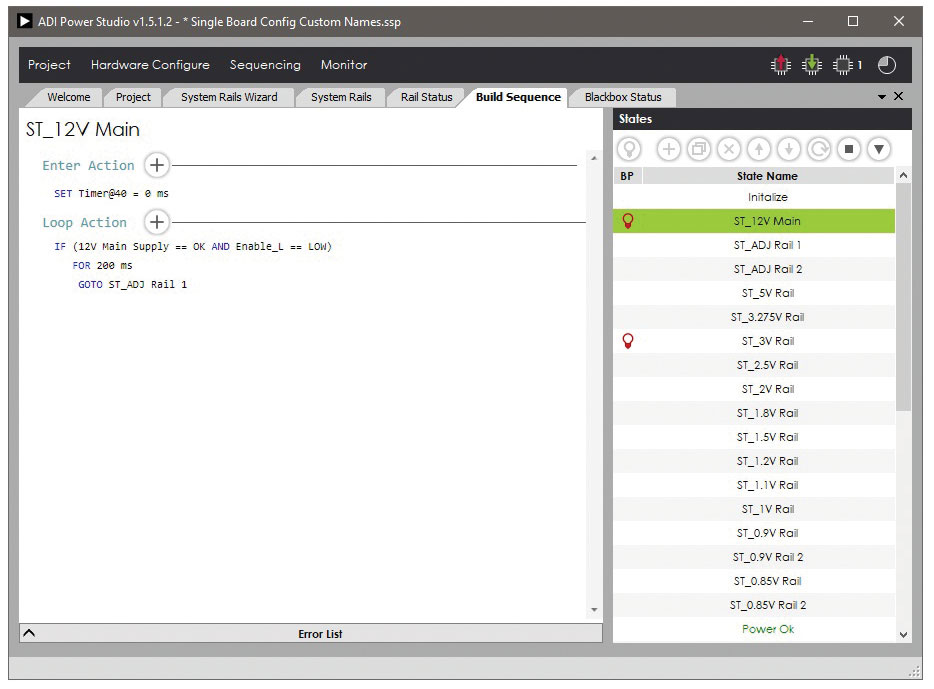The image size is (934, 689).
Task: Click the green download-to-chip icon
Action: click(813, 65)
